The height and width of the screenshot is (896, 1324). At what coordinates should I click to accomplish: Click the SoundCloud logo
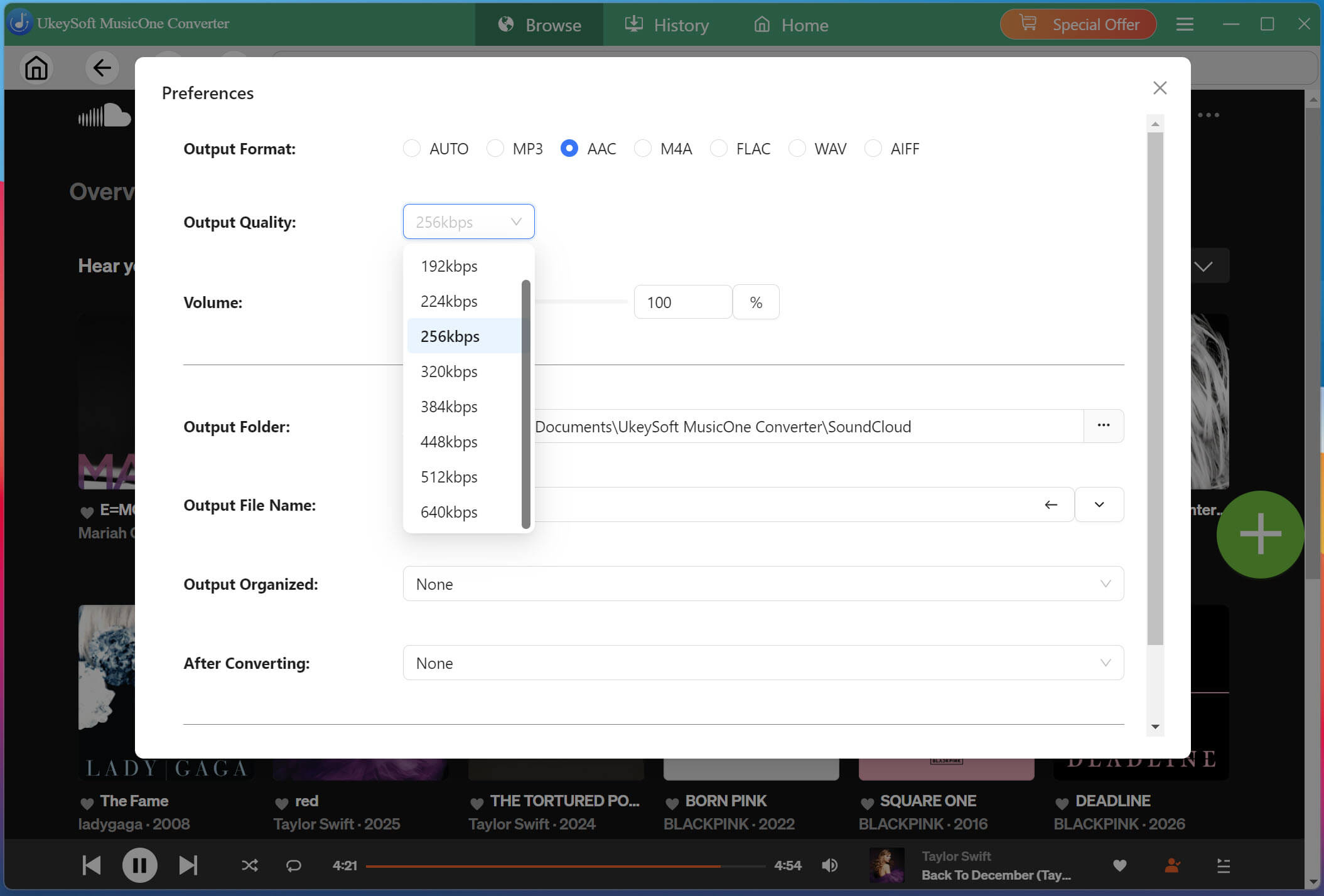coord(104,115)
